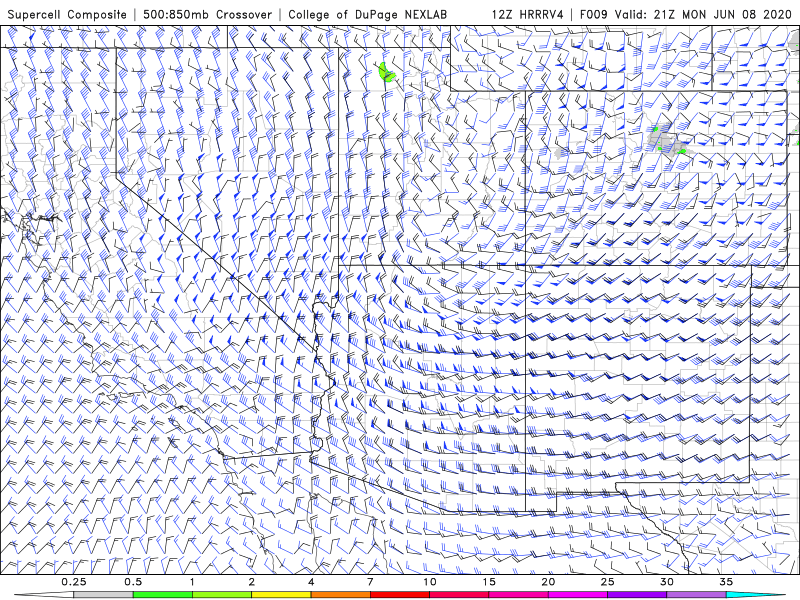Viewport: 800px width, 600px height.
Task: Click the 0.25 legend value
Action: 74,582
